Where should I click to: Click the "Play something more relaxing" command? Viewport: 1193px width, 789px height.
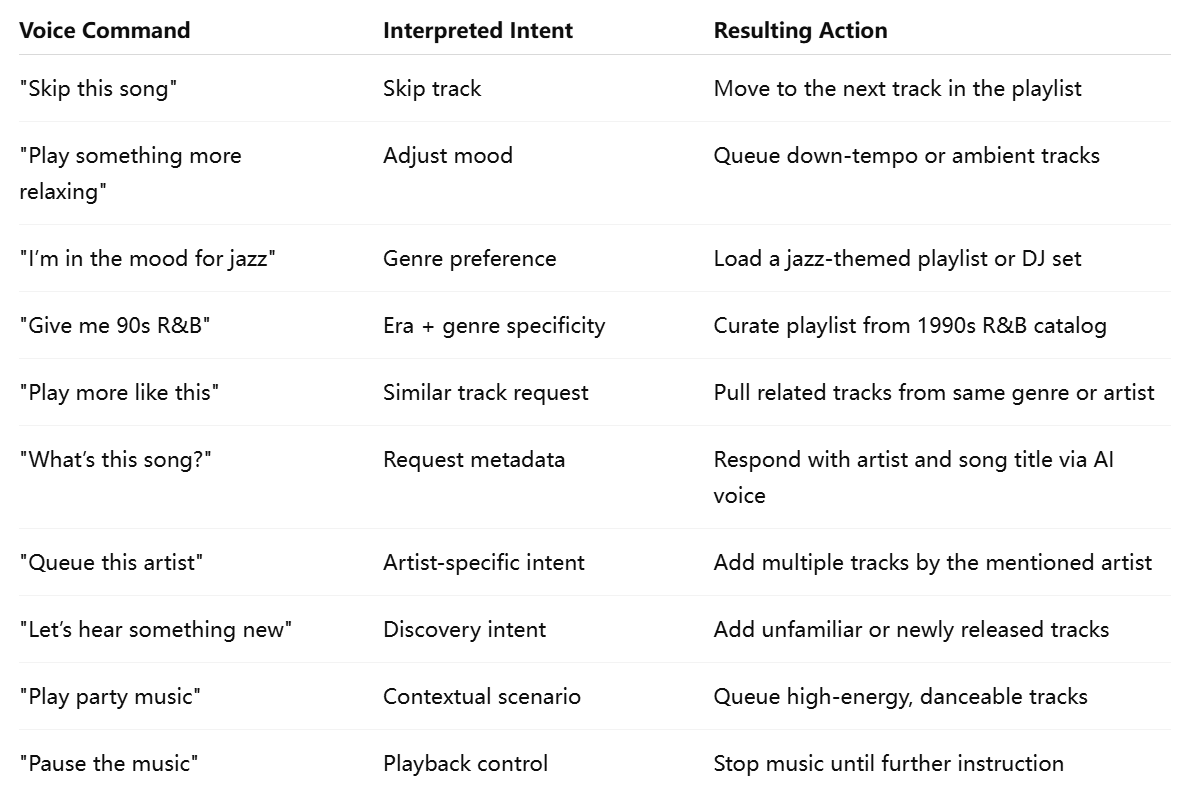coord(130,173)
